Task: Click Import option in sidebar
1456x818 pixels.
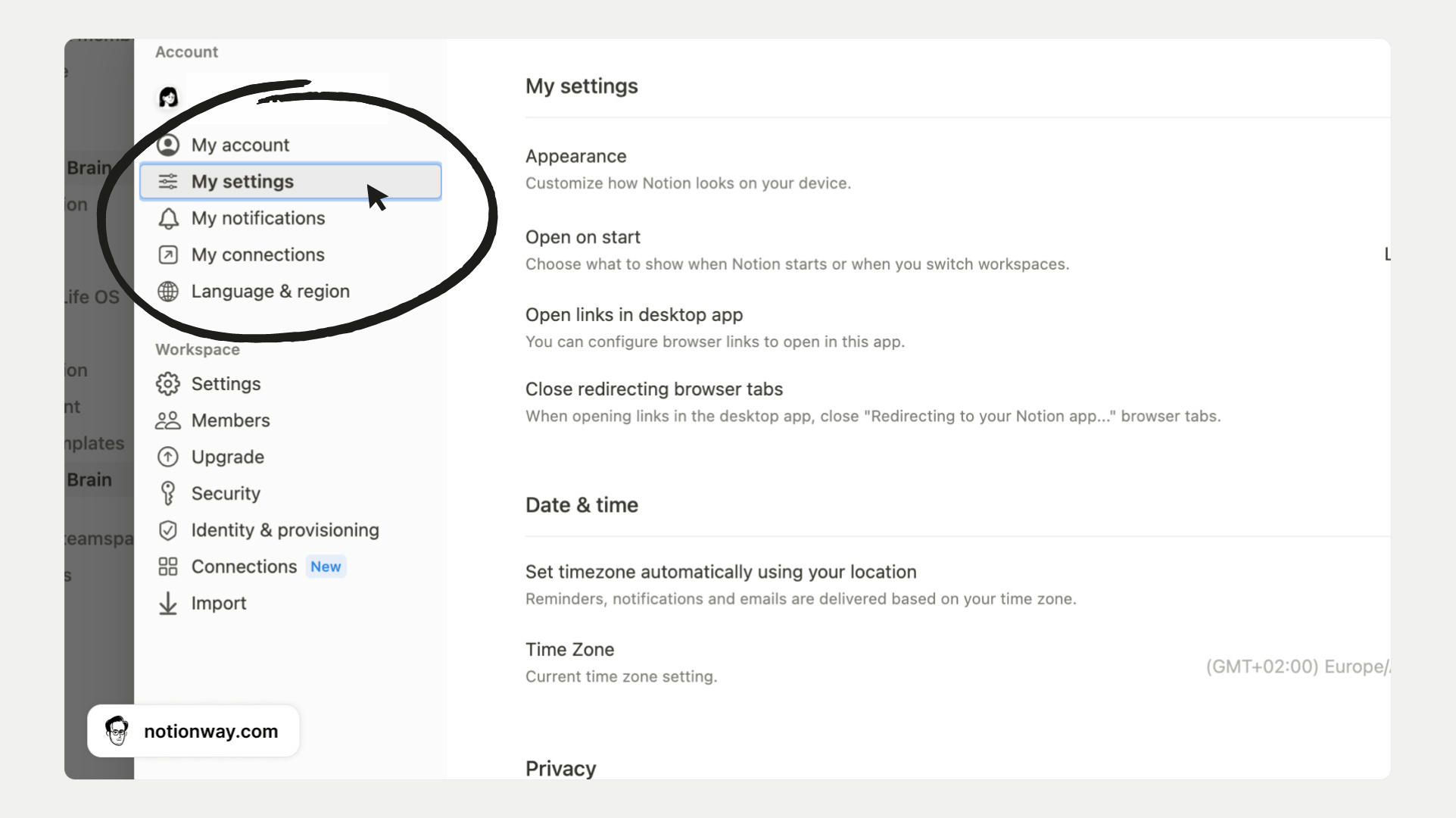Action: (218, 602)
